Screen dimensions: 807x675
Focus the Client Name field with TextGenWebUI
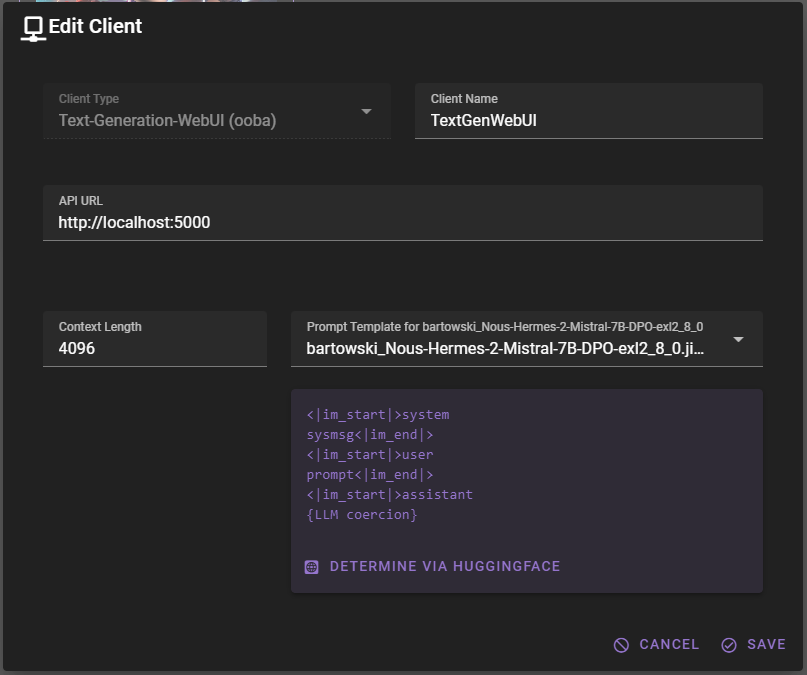588,121
